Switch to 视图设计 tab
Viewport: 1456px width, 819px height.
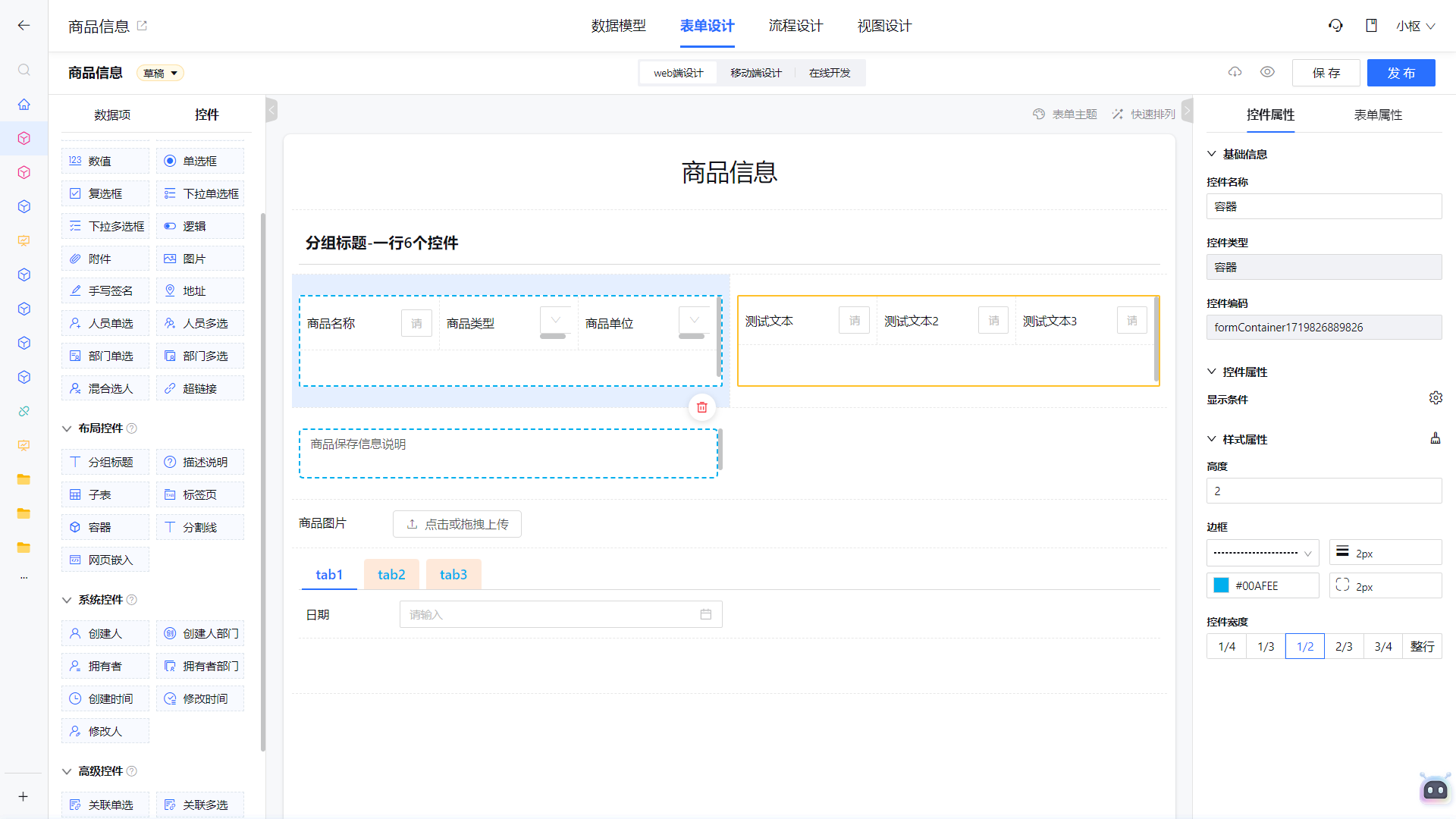click(x=884, y=26)
